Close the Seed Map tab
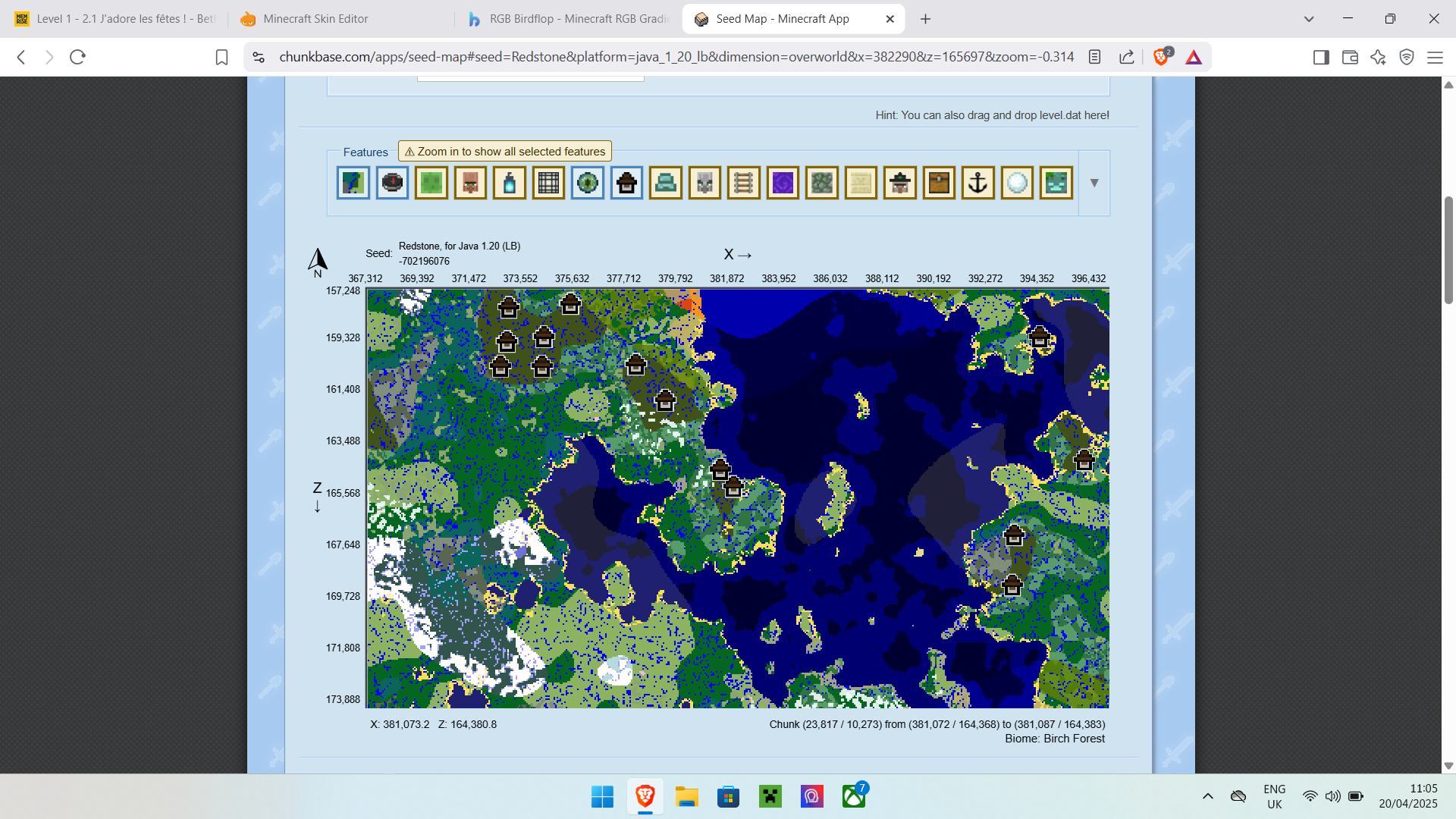The width and height of the screenshot is (1456, 819). 890,19
